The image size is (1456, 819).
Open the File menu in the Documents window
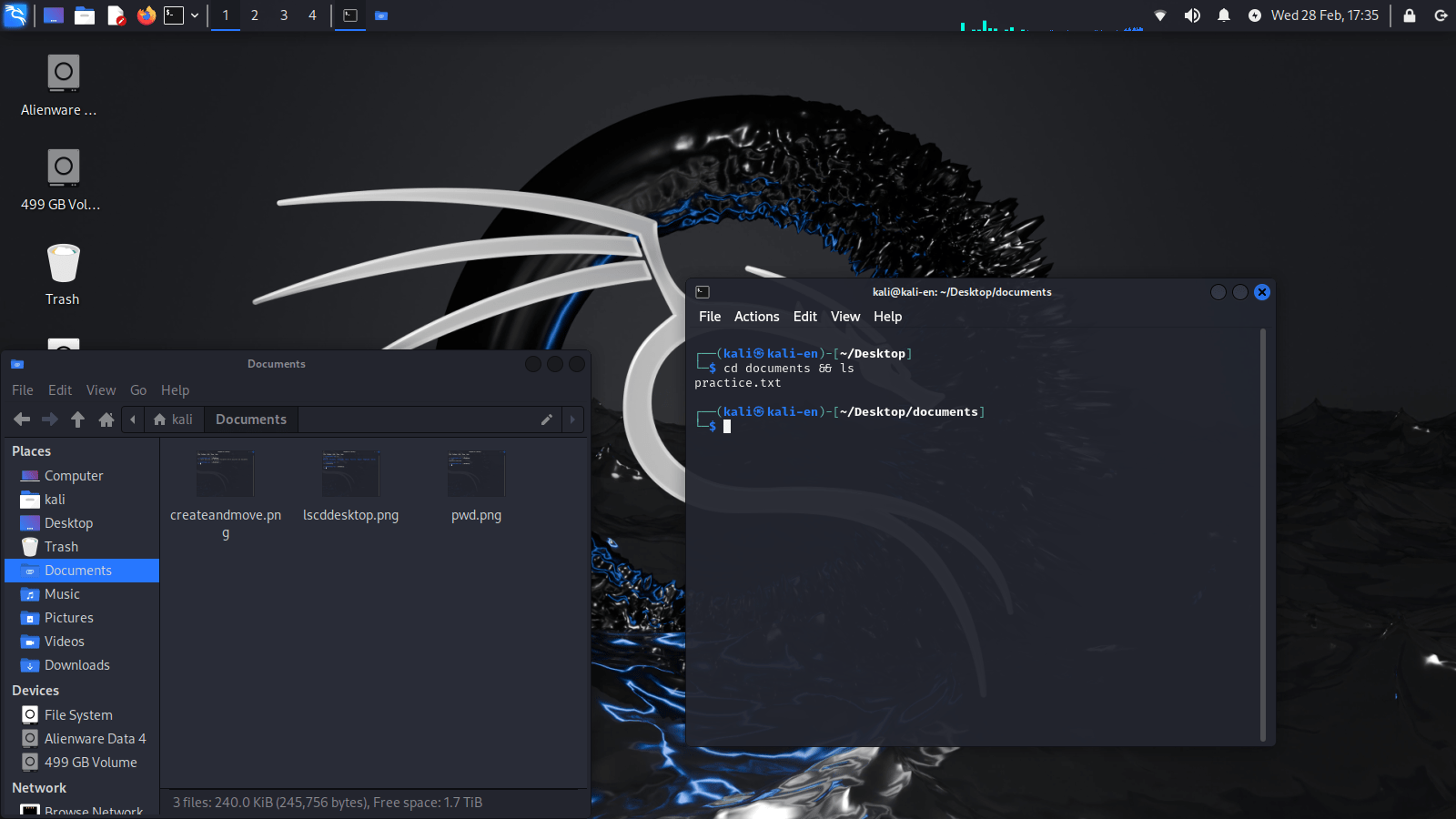[x=23, y=390]
